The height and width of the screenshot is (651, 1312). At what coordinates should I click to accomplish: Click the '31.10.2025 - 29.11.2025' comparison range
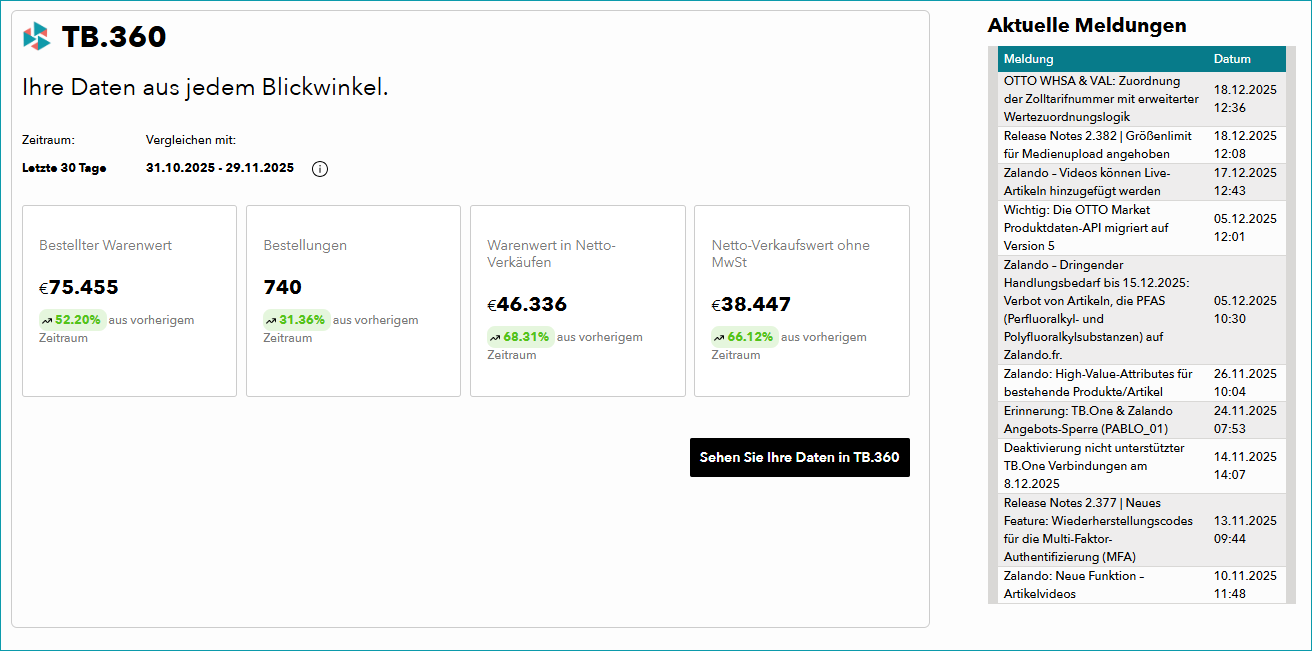[220, 168]
